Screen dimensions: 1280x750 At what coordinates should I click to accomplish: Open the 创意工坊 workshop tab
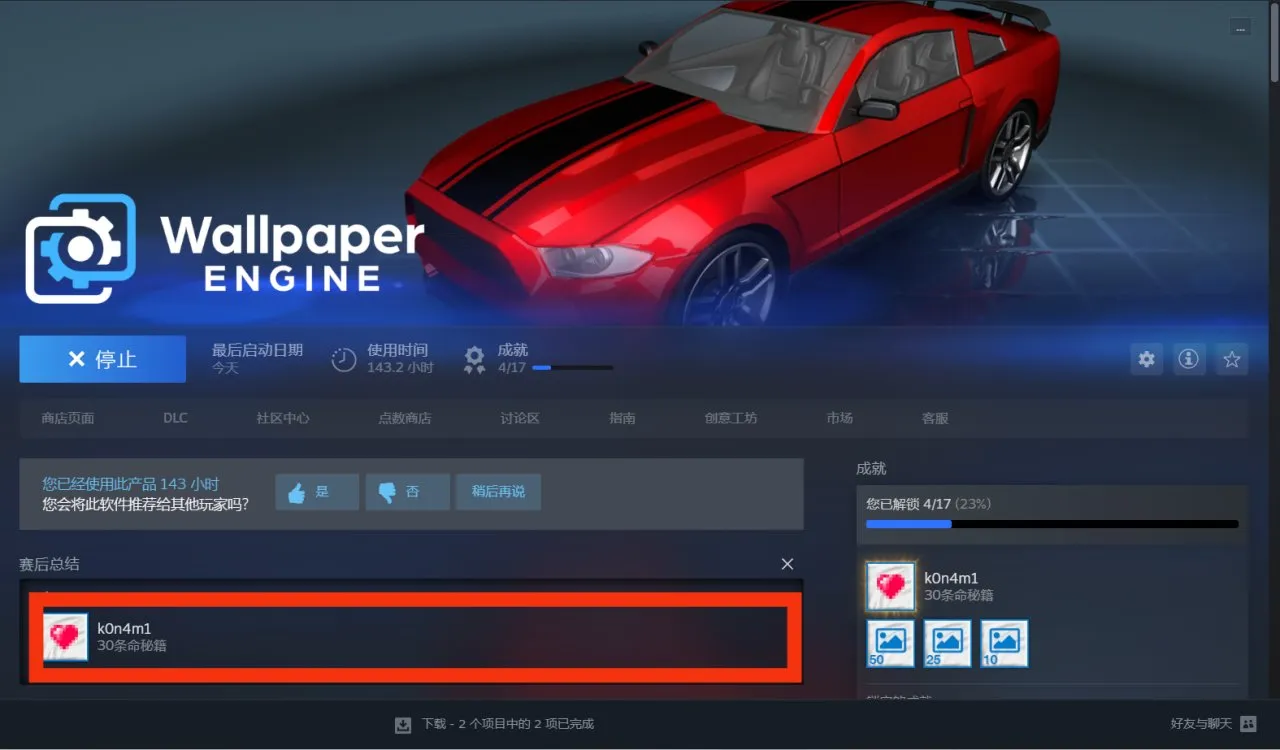click(x=731, y=418)
